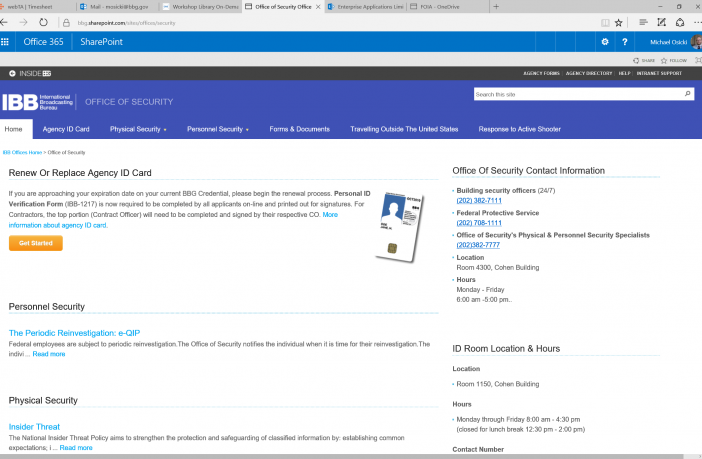Open Forms & Documents nav item

click(x=300, y=129)
